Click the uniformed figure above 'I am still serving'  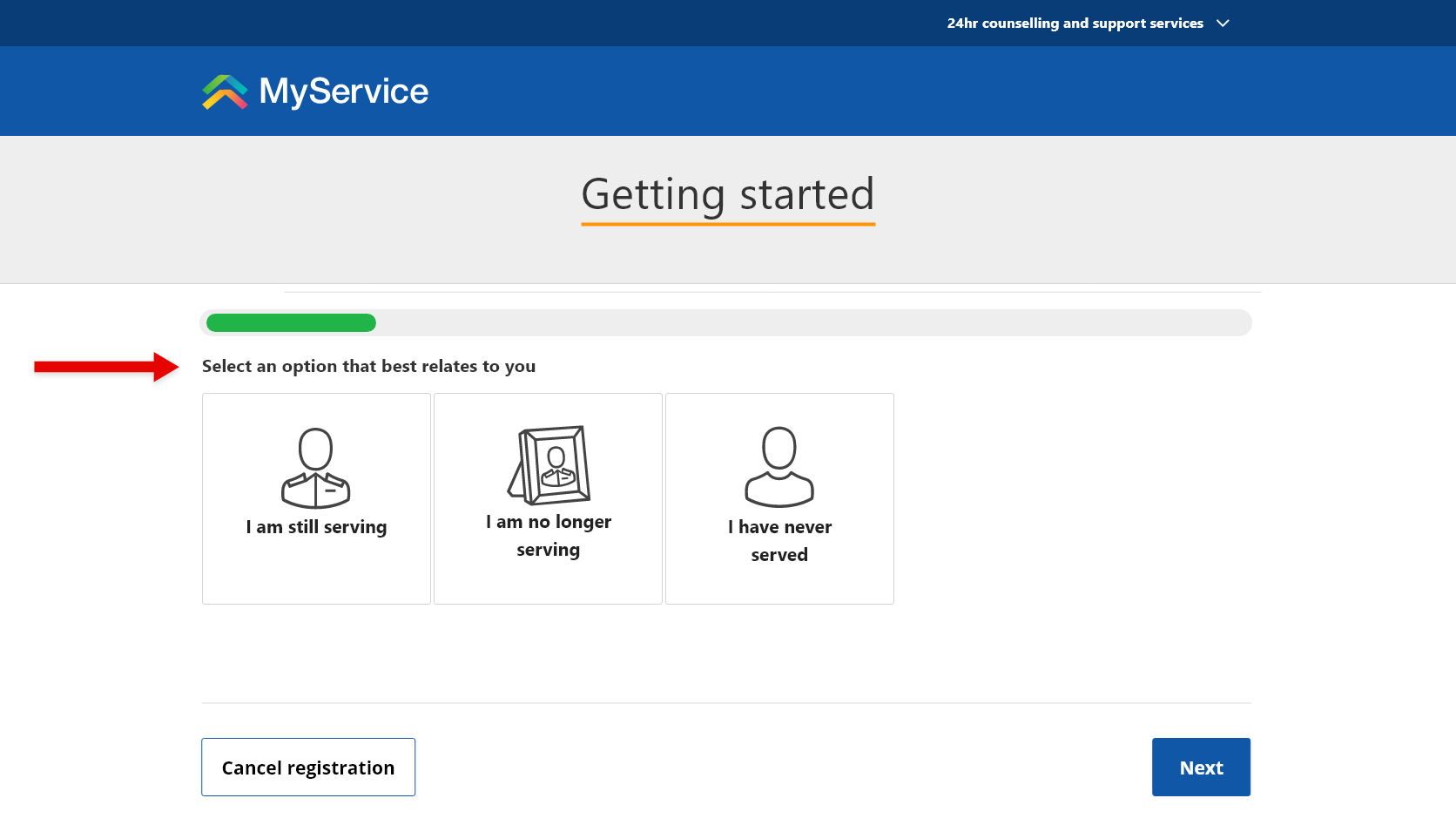tap(315, 466)
